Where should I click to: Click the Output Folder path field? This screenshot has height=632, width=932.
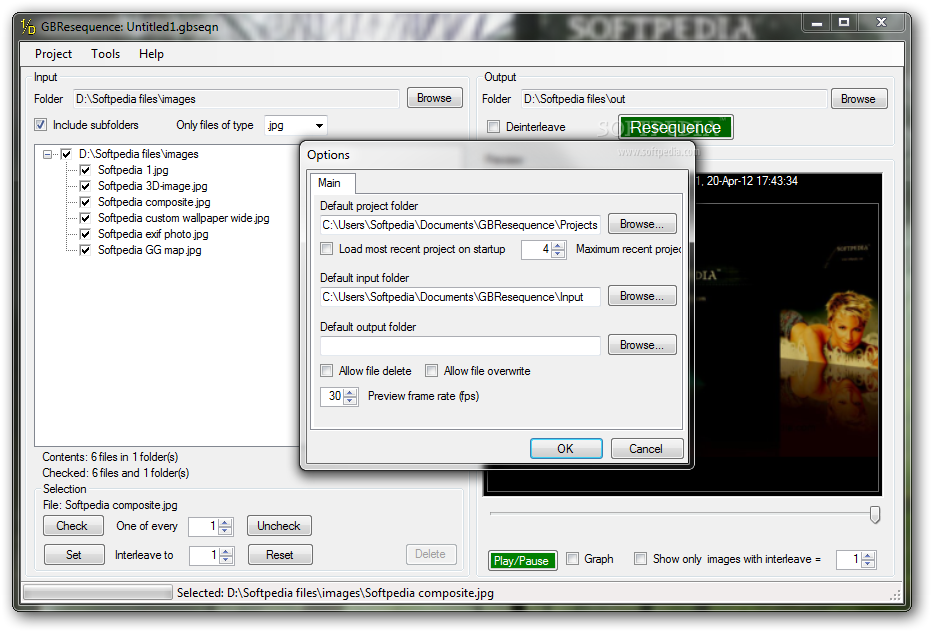675,99
